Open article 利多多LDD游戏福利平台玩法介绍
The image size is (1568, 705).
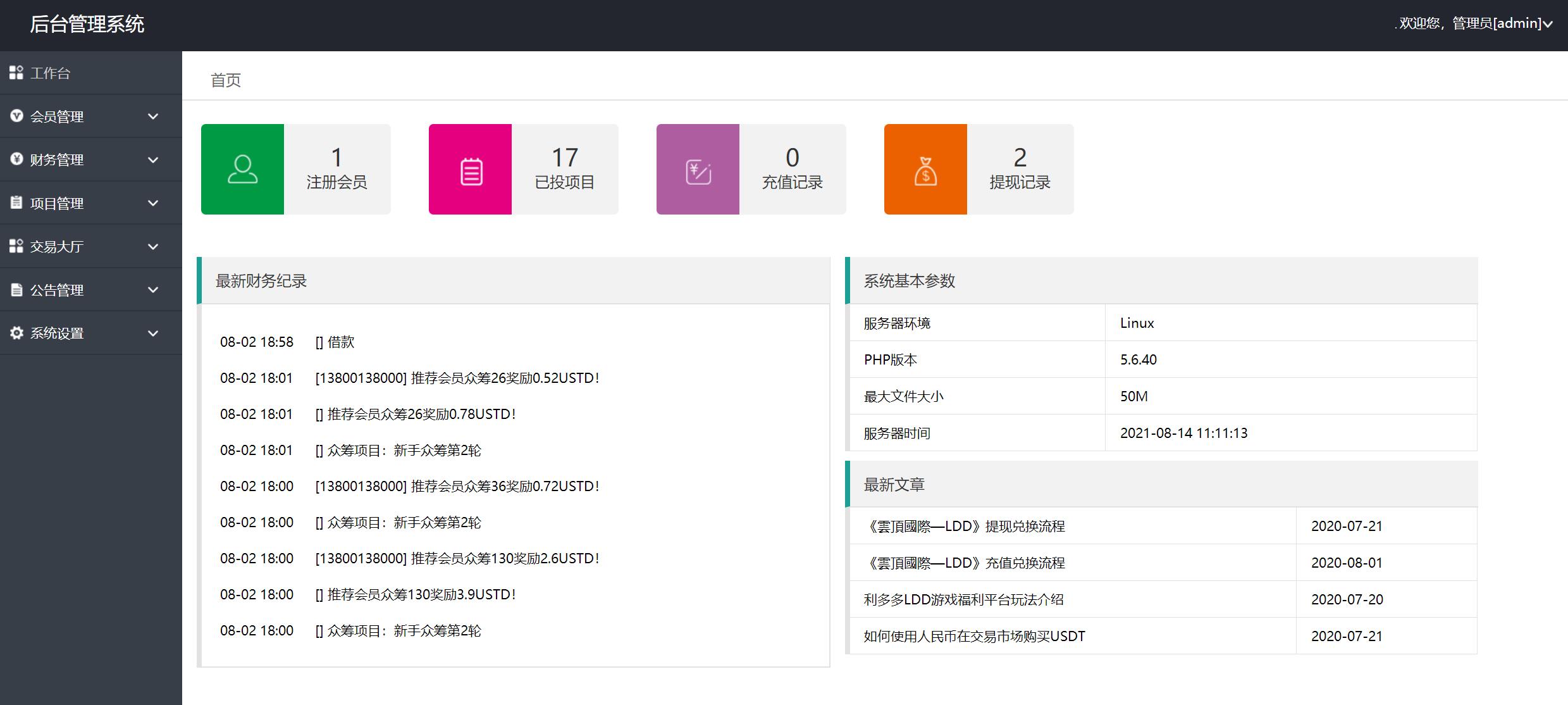pos(963,599)
